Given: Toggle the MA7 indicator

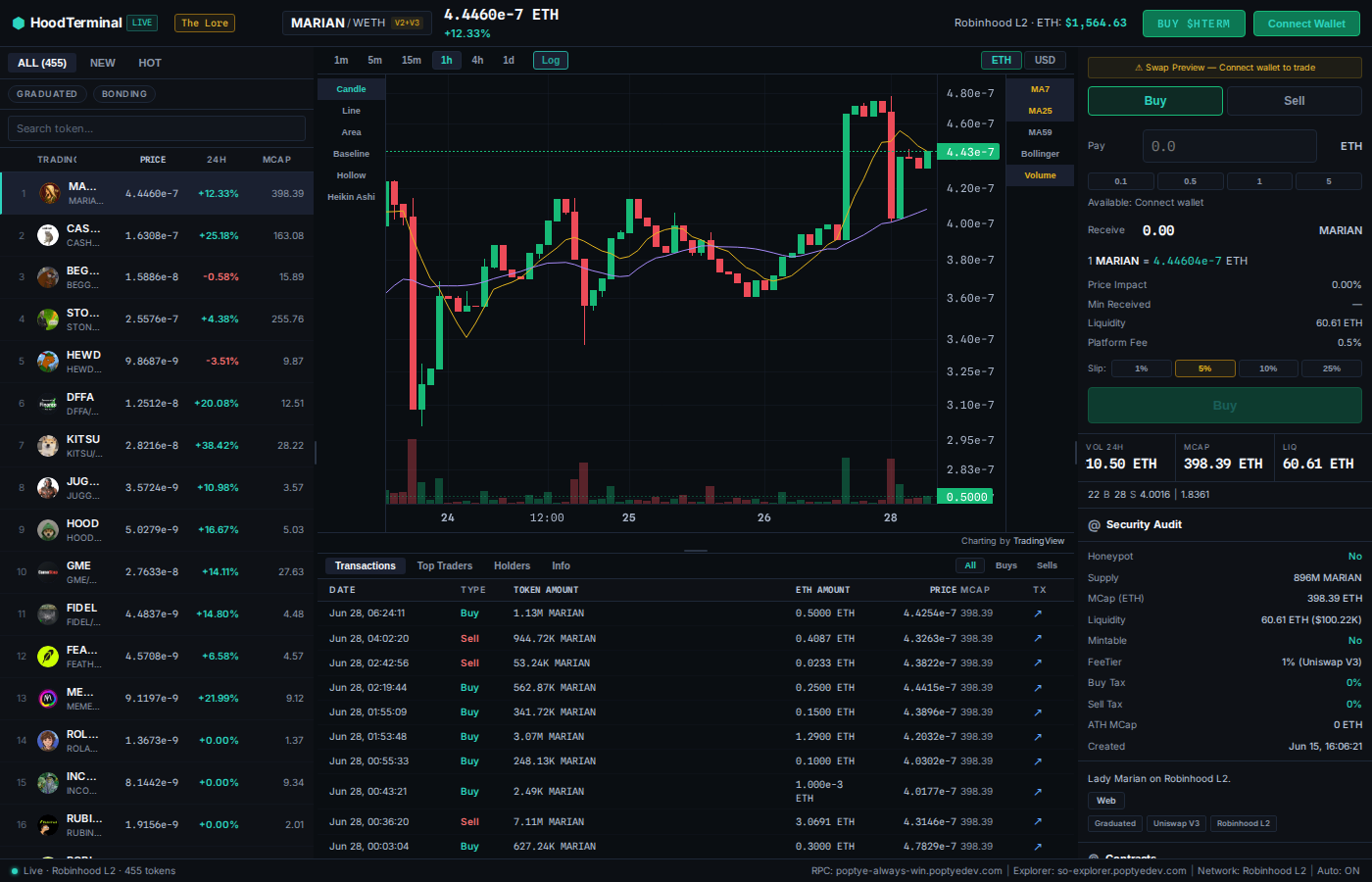Looking at the screenshot, I should pos(1040,89).
